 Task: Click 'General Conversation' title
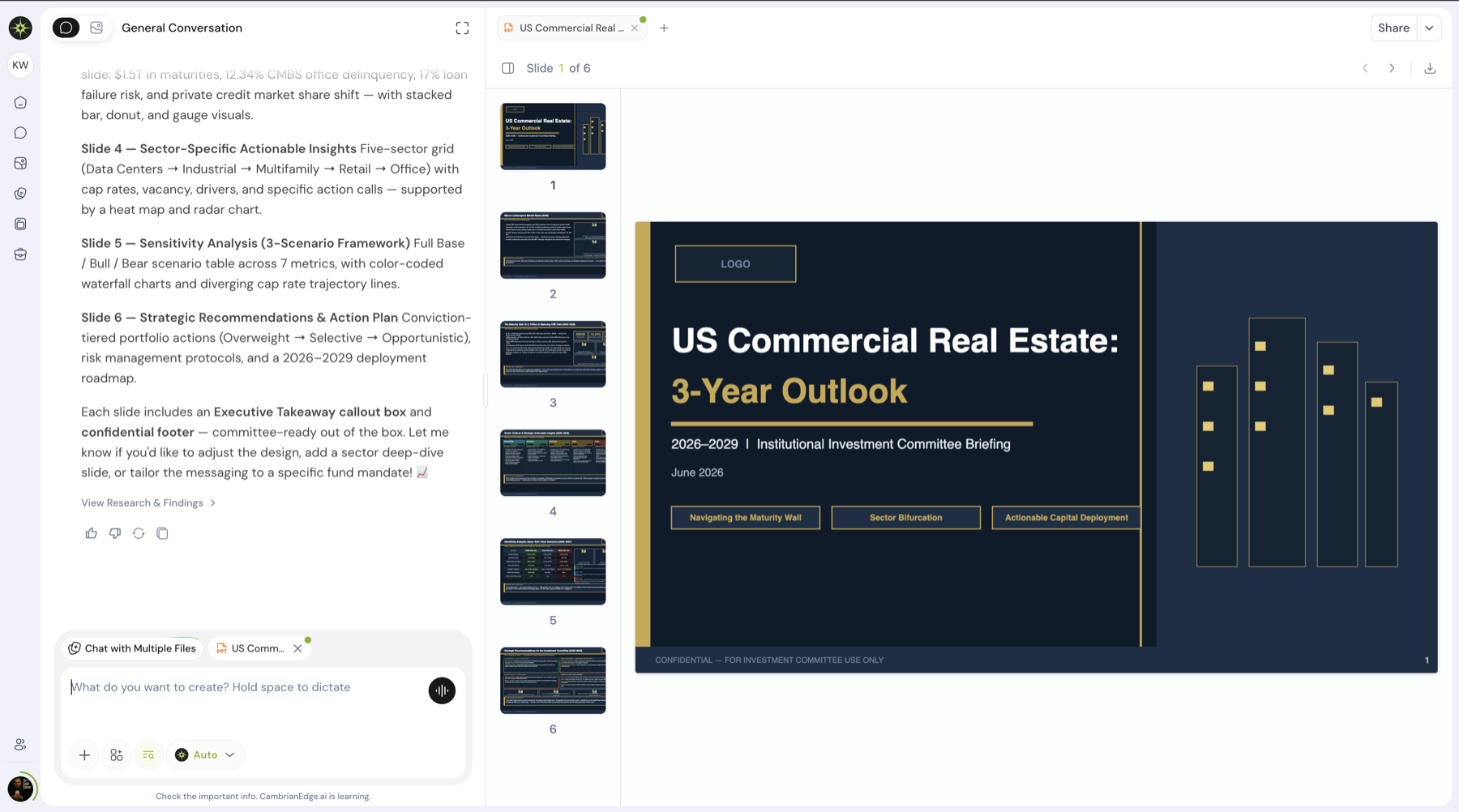(x=182, y=28)
